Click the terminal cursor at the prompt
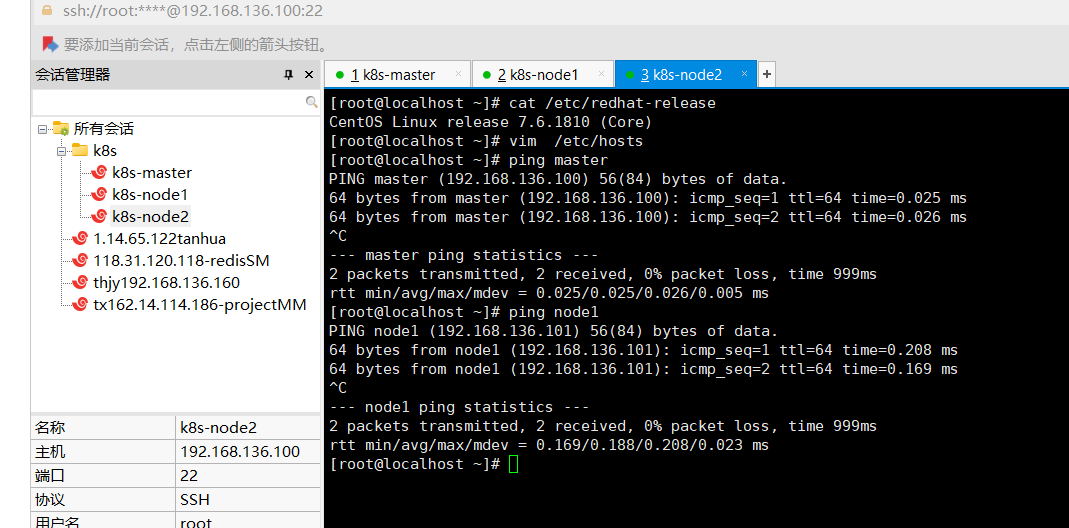This screenshot has height=528, width=1069. pyautogui.click(x=513, y=464)
